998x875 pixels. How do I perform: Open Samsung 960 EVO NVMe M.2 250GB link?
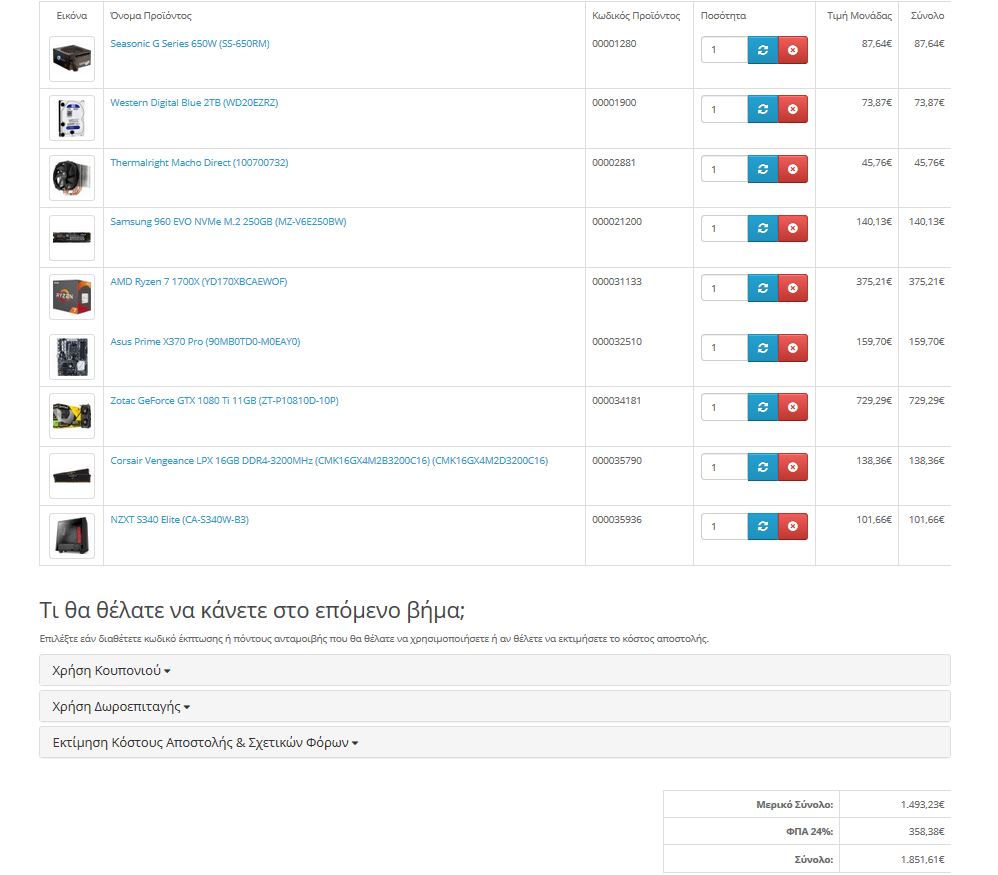(x=228, y=221)
